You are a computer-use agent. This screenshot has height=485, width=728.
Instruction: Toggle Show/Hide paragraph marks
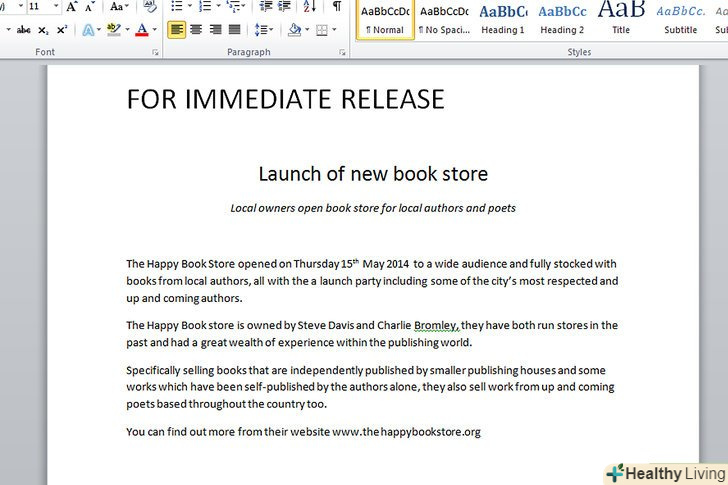(337, 6)
